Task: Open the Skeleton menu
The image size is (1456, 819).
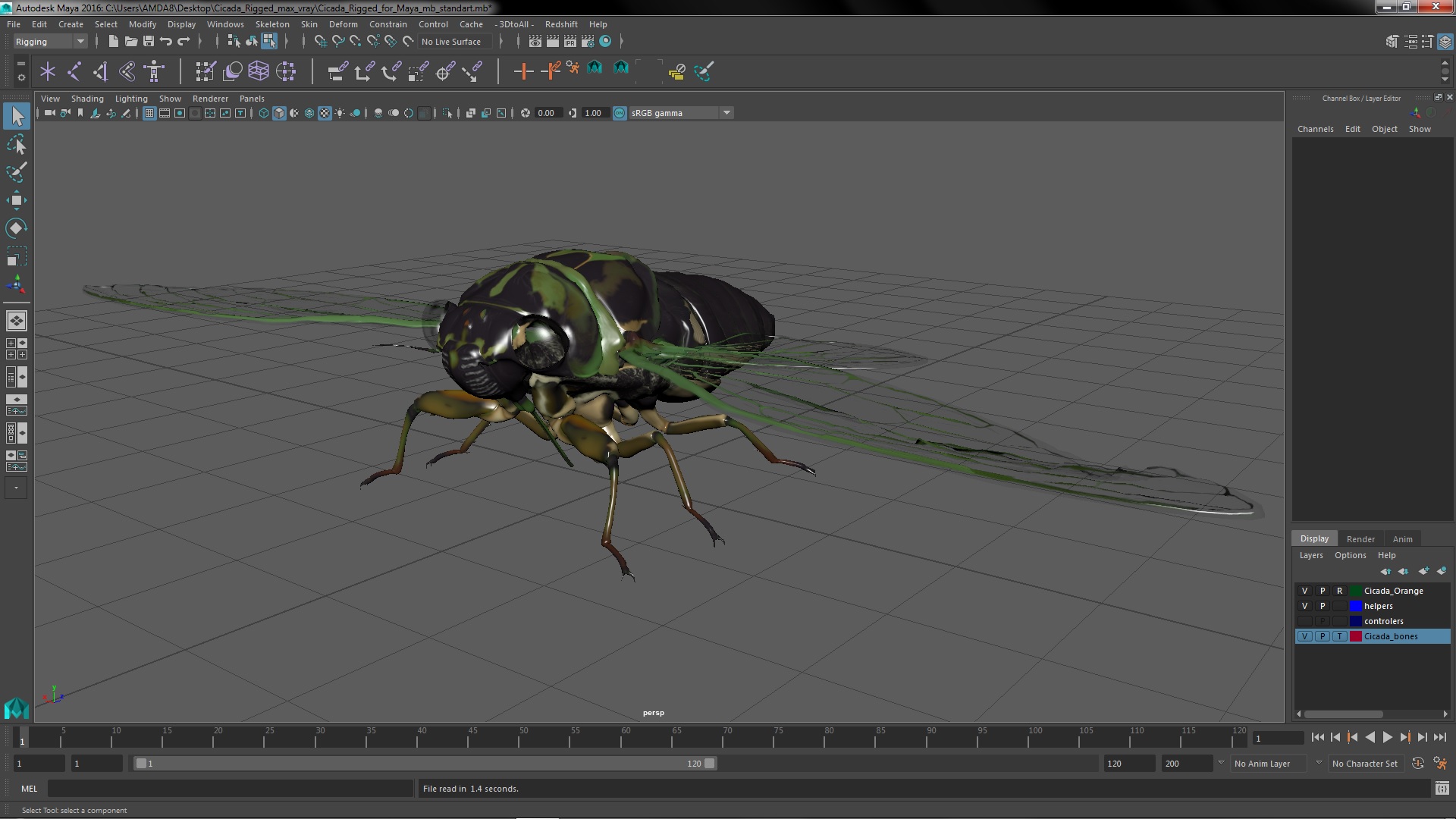Action: [271, 24]
